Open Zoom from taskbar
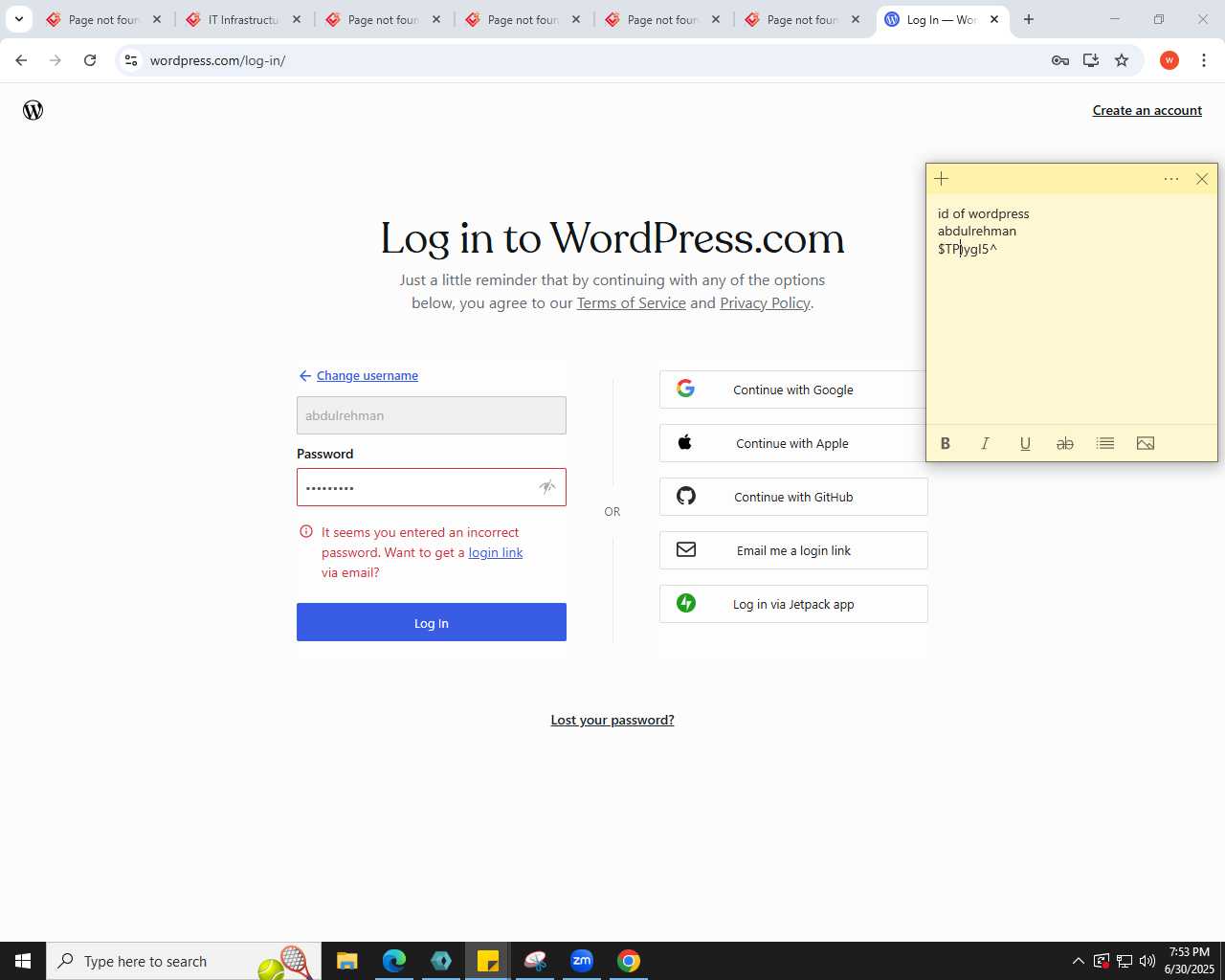This screenshot has height=980, width=1225. click(582, 961)
